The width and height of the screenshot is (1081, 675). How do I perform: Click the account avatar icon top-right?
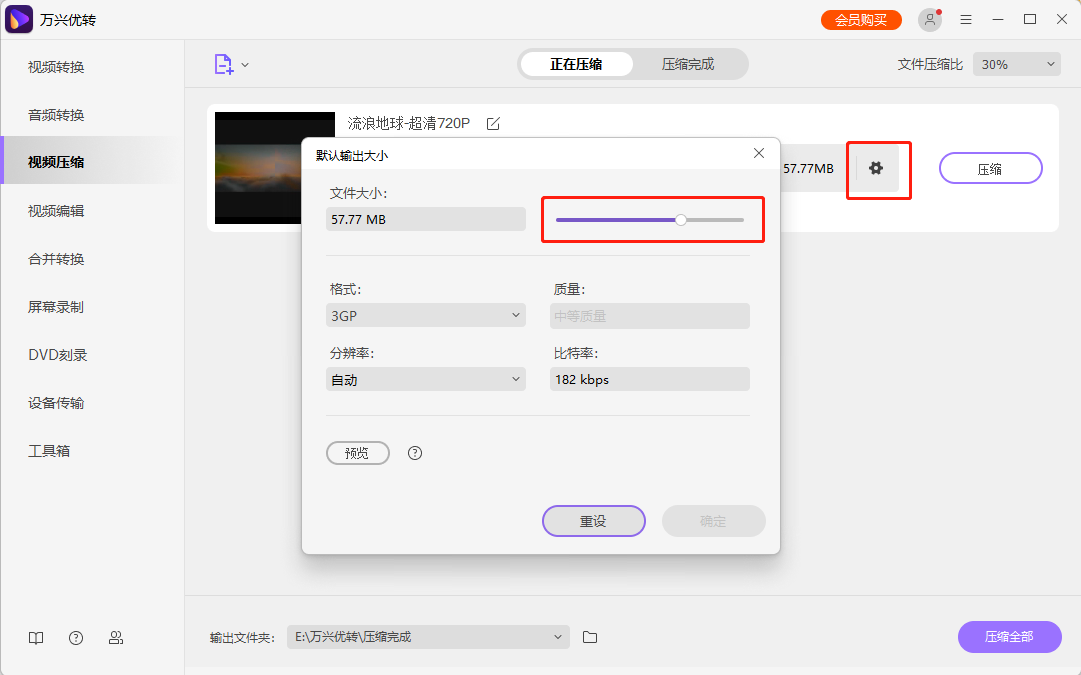point(929,19)
